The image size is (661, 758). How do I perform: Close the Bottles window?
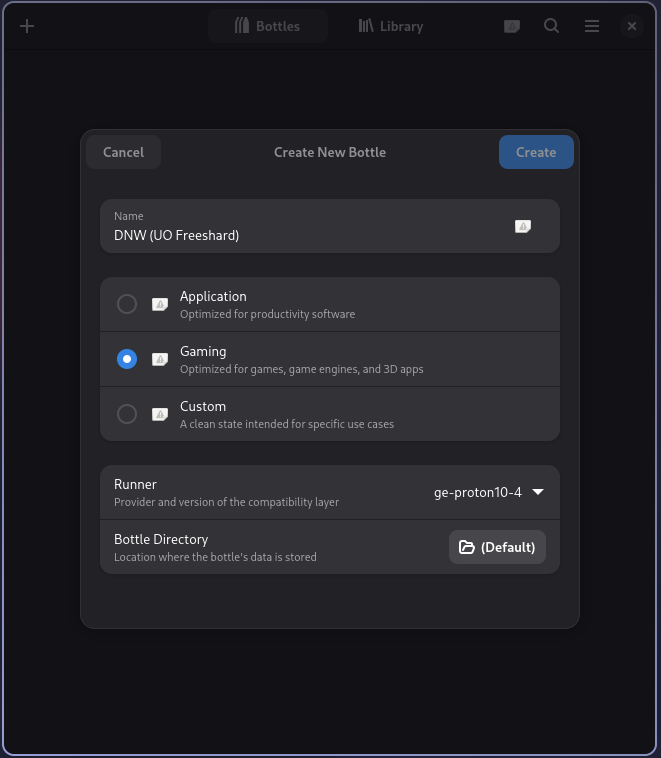(x=631, y=26)
